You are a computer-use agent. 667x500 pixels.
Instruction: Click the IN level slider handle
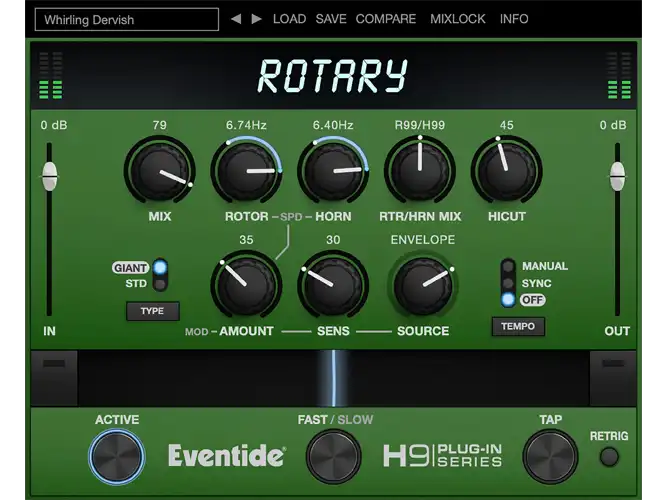click(x=50, y=176)
